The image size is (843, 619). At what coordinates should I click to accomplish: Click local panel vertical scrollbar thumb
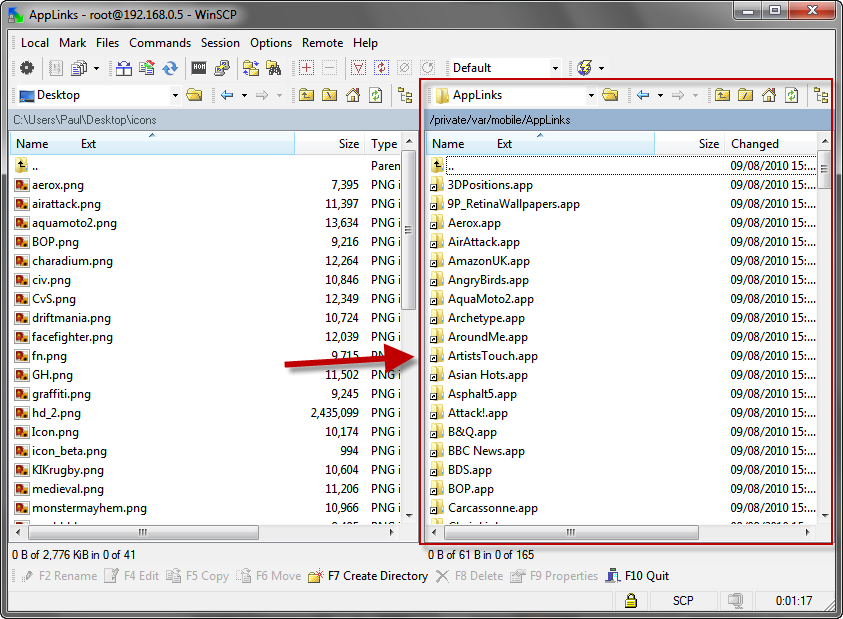[x=409, y=230]
